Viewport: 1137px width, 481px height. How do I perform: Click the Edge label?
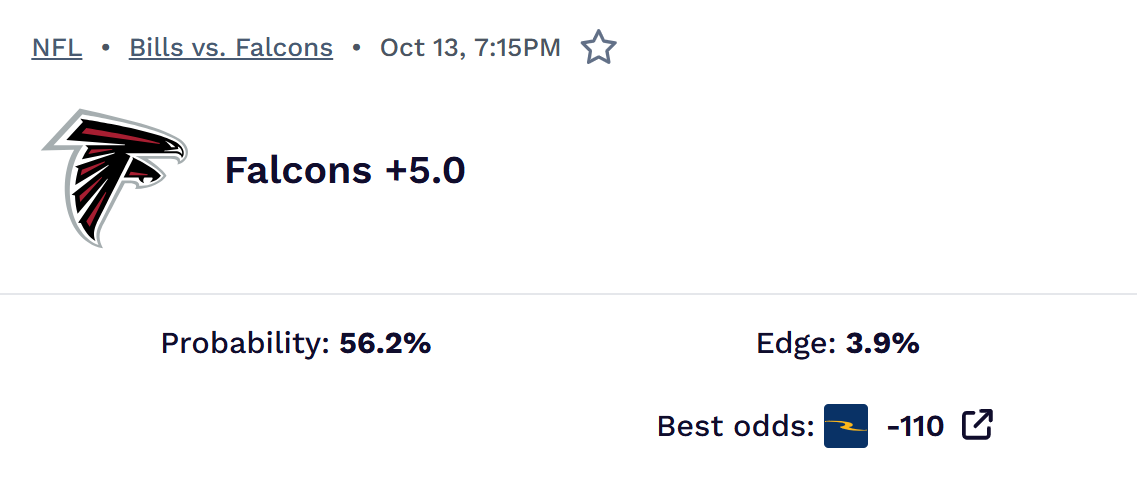(x=796, y=344)
